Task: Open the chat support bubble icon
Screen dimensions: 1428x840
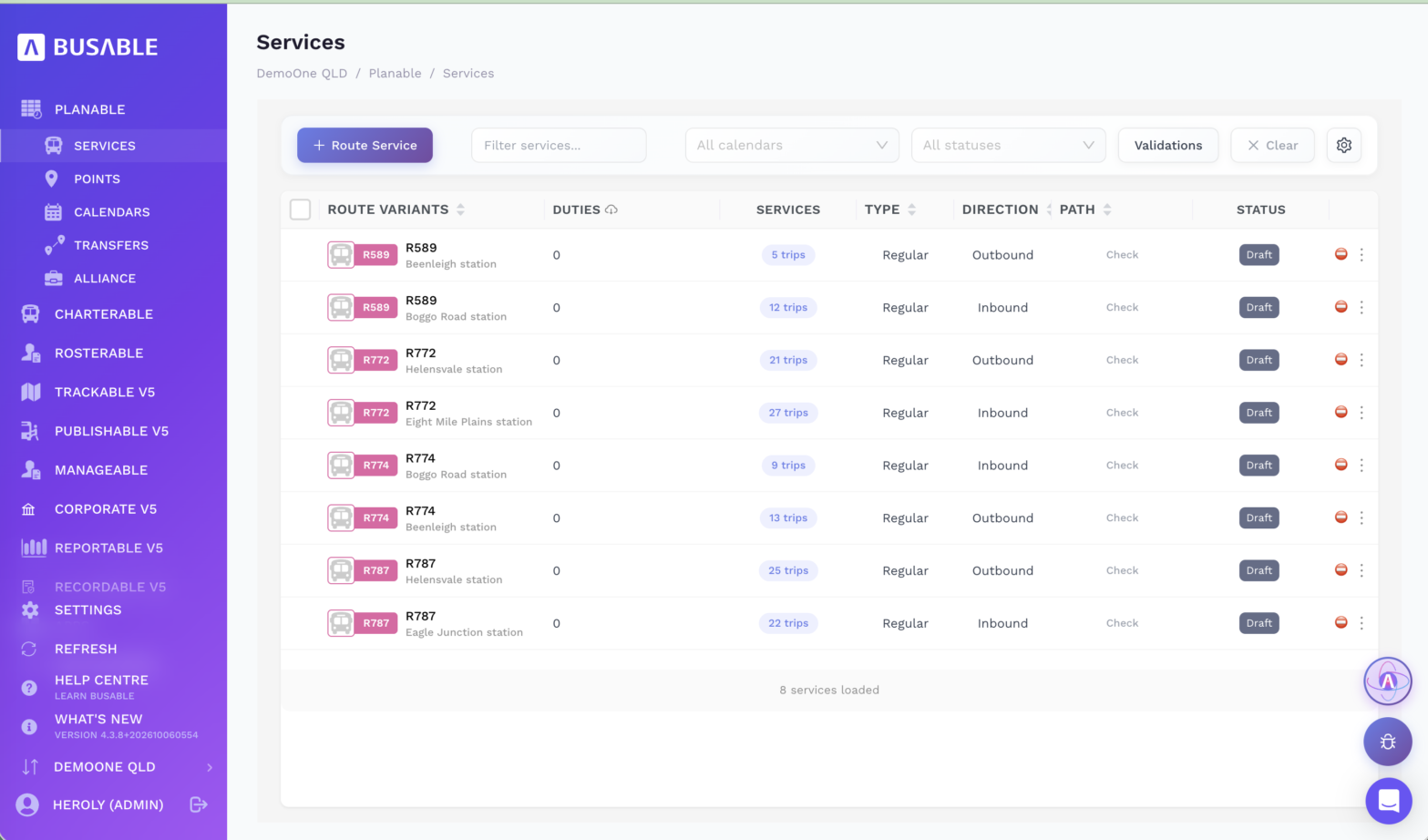Action: [1388, 800]
